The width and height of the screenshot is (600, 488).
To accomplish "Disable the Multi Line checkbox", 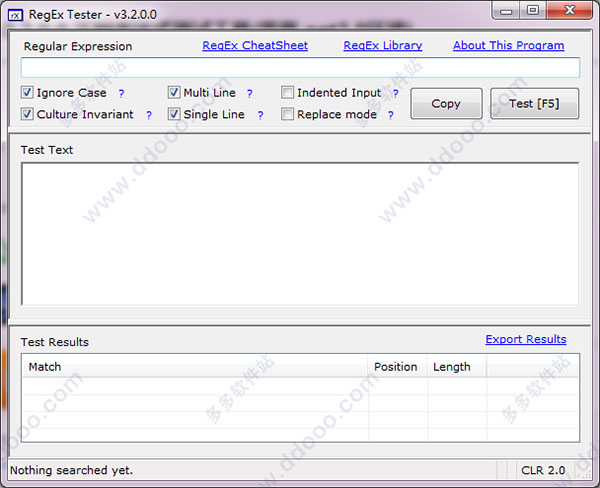I will pyautogui.click(x=174, y=92).
